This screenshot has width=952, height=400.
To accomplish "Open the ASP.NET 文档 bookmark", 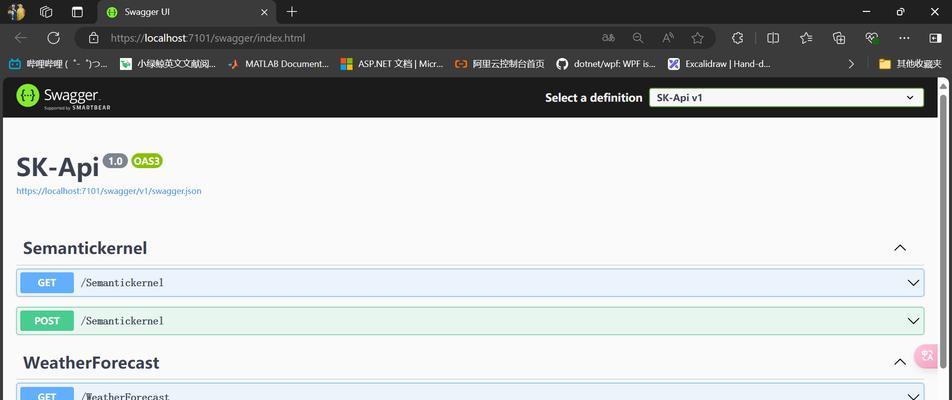I will [x=392, y=64].
